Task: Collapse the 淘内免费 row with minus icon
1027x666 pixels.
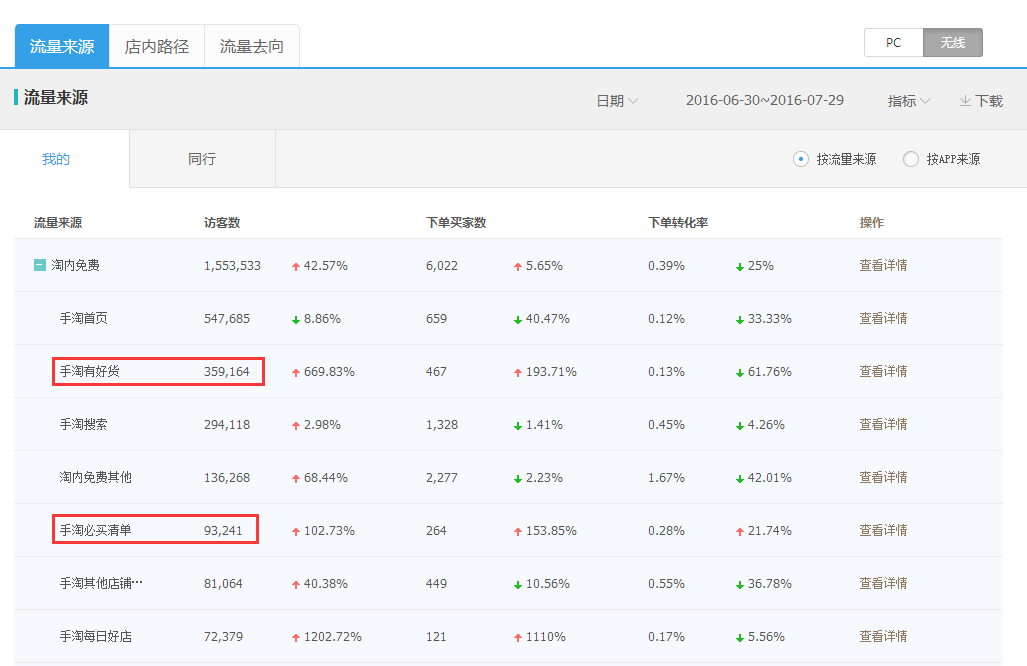Action: click(x=40, y=265)
